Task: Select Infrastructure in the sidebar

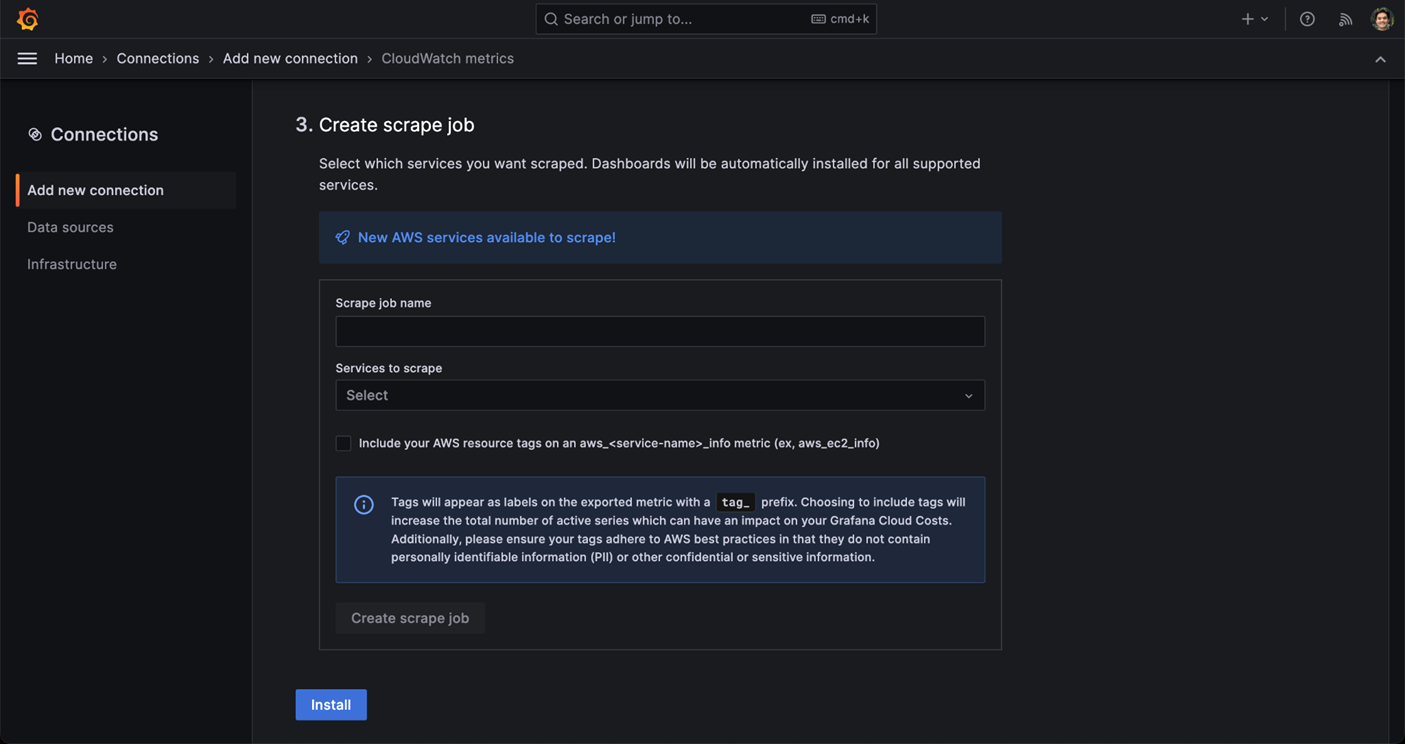Action: point(71,264)
